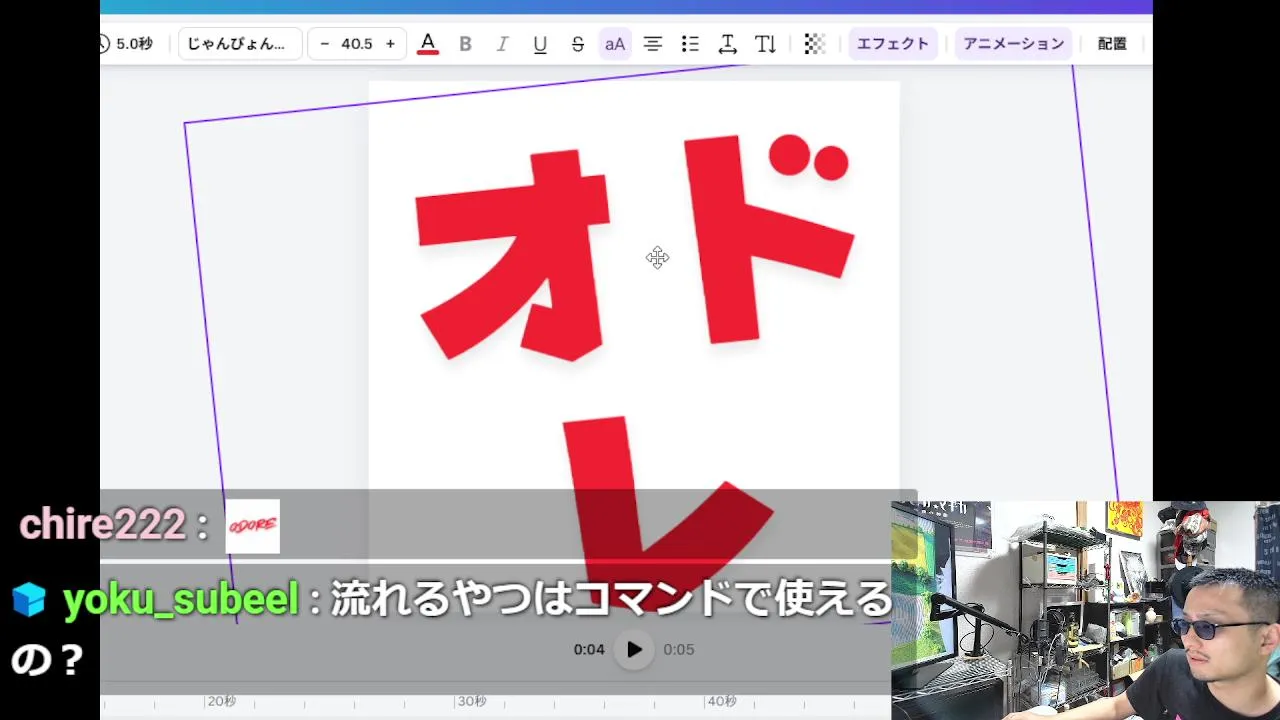Click the 40.5 font size field
Viewport: 1280px width, 720px height.
357,44
